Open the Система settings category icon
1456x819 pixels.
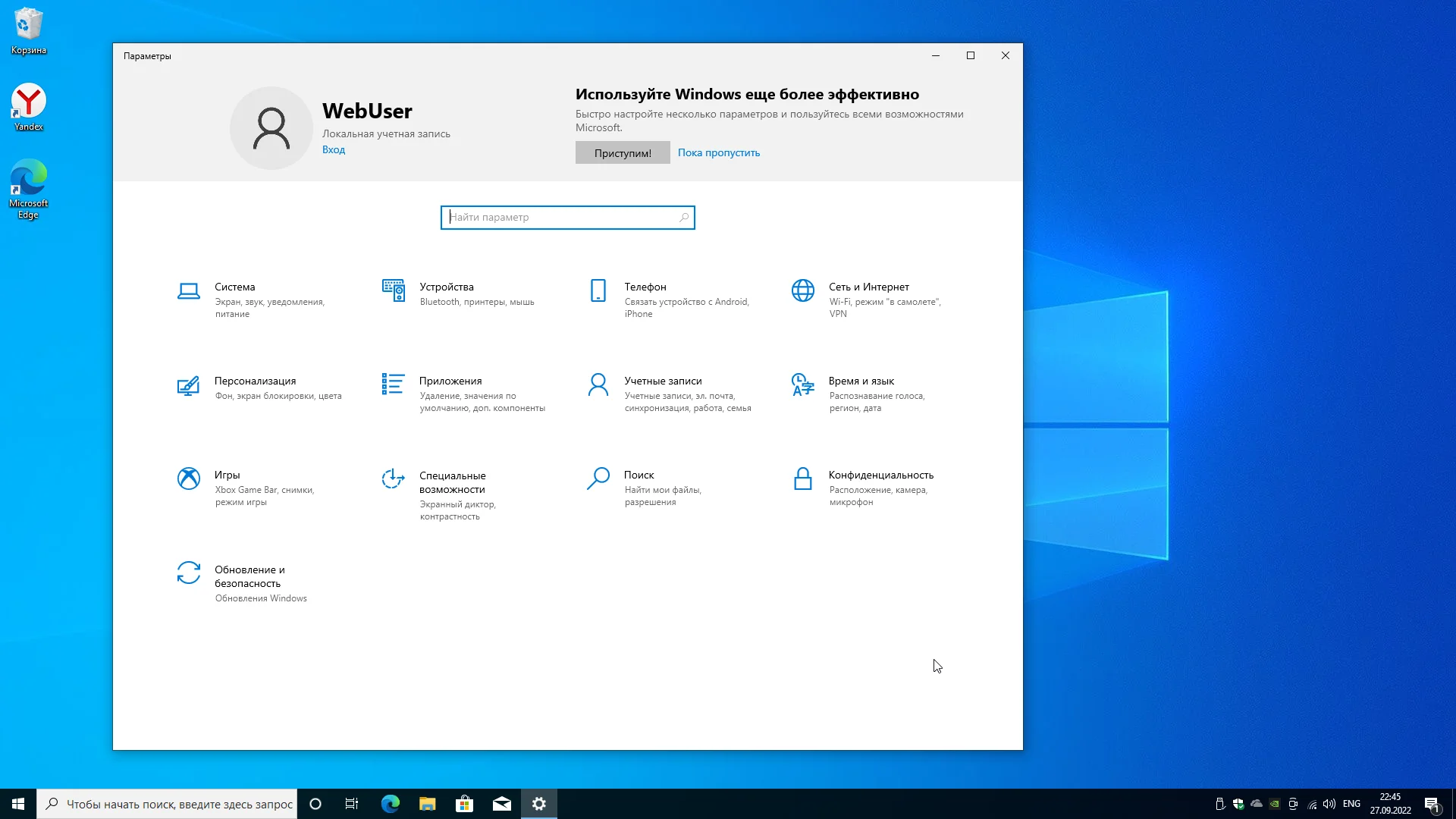click(188, 290)
